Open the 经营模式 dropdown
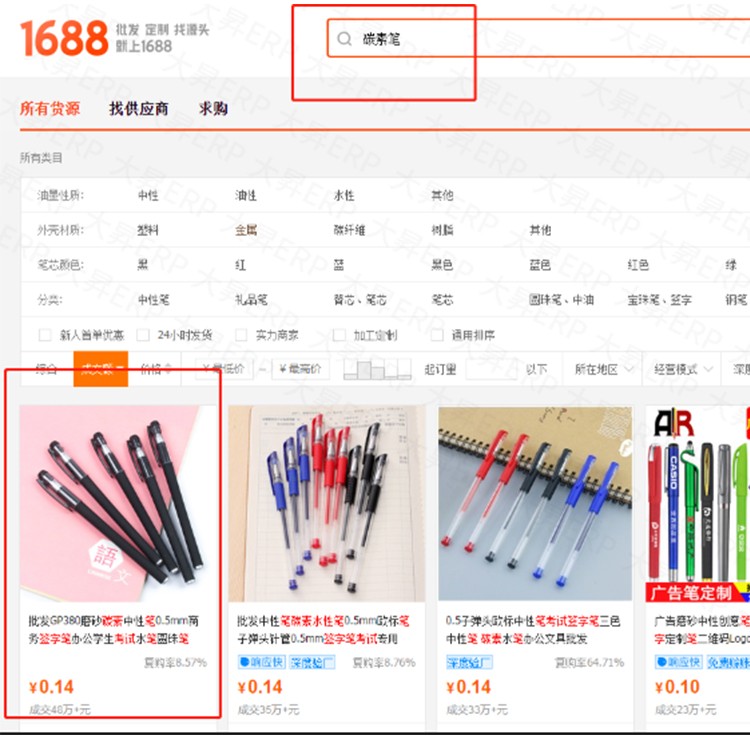750x750 pixels. 683,369
